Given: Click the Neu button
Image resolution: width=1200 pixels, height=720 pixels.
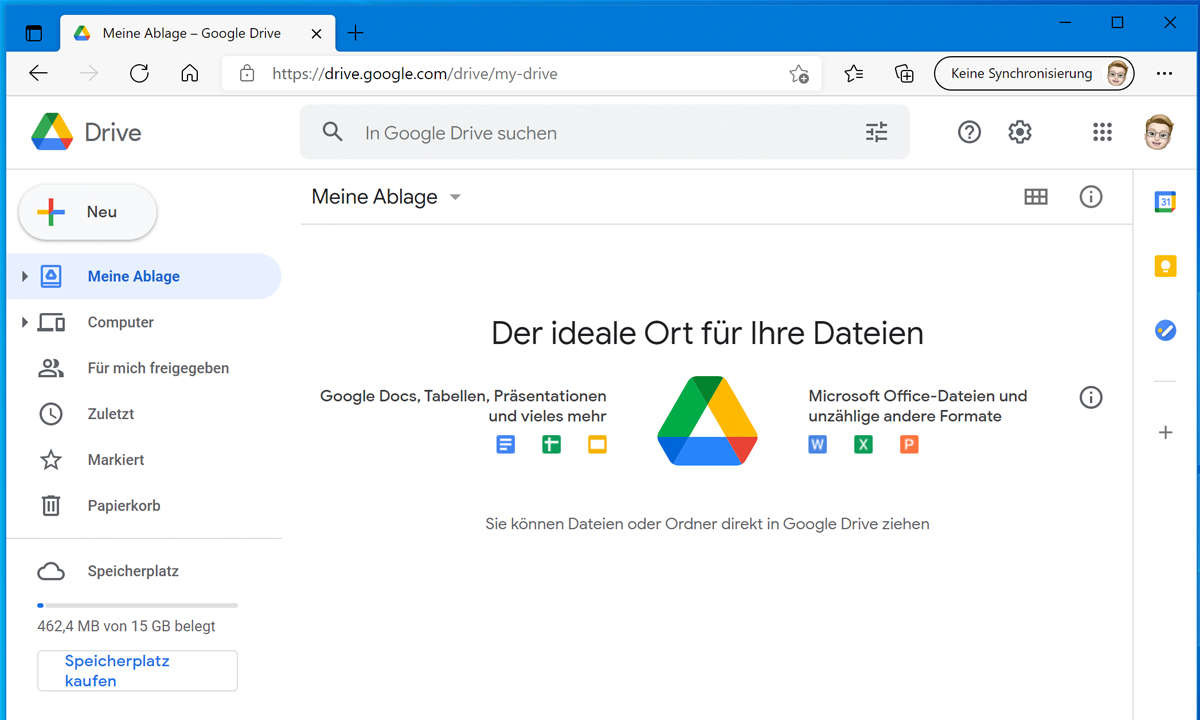Looking at the screenshot, I should click(88, 212).
